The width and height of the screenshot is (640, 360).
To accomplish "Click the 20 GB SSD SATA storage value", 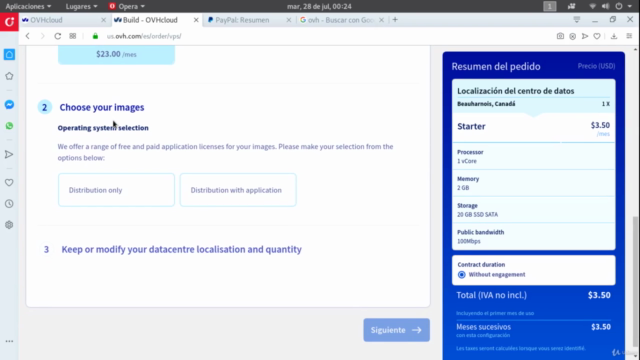I will (x=477, y=214).
